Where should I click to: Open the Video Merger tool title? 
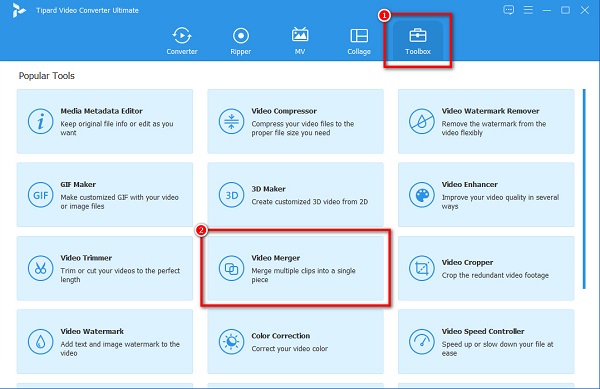coord(276,258)
